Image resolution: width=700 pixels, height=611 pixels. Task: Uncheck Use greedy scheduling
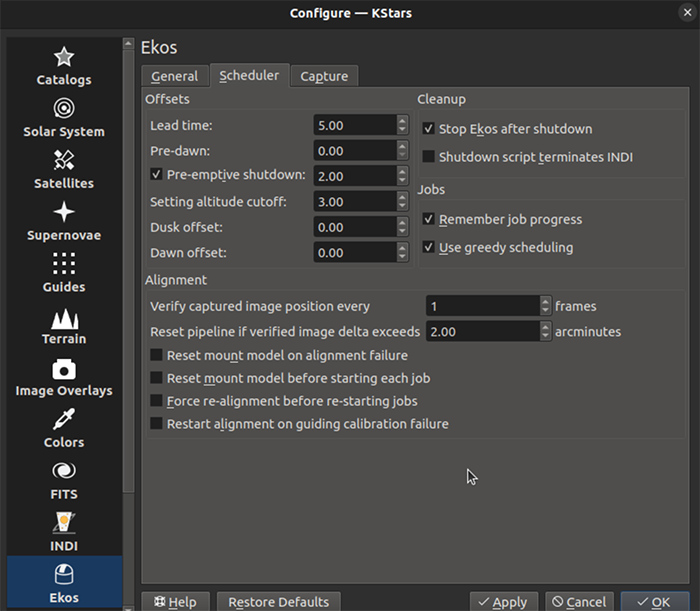(x=429, y=247)
